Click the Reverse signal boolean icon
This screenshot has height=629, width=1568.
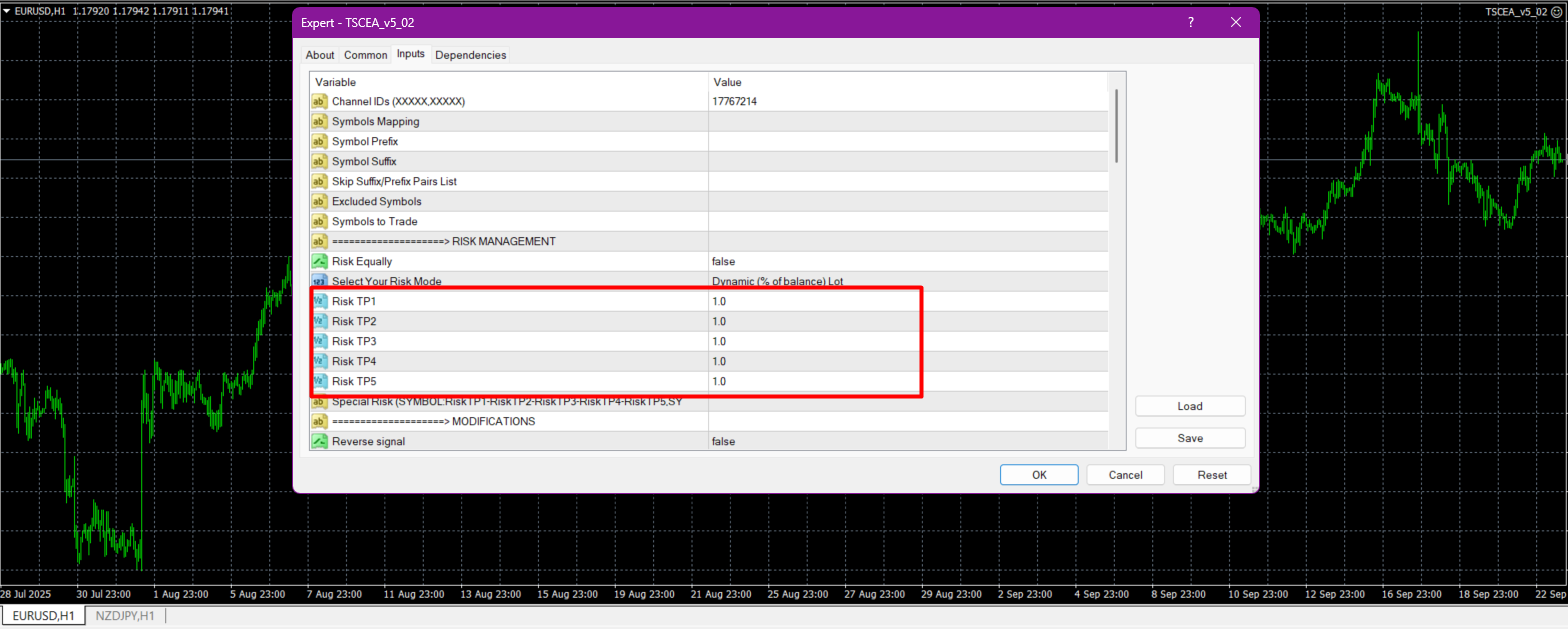319,442
